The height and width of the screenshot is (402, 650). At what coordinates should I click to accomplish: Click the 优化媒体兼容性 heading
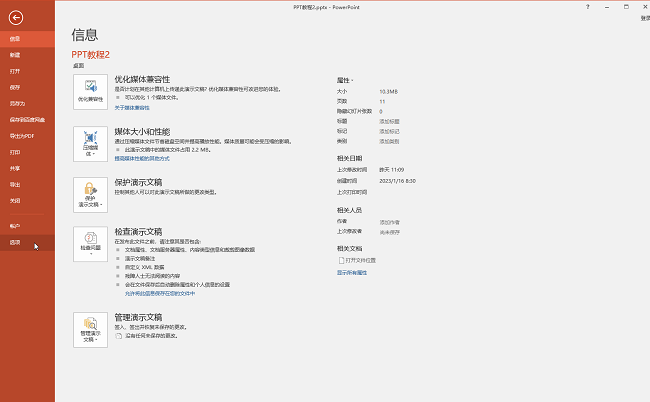click(x=142, y=79)
